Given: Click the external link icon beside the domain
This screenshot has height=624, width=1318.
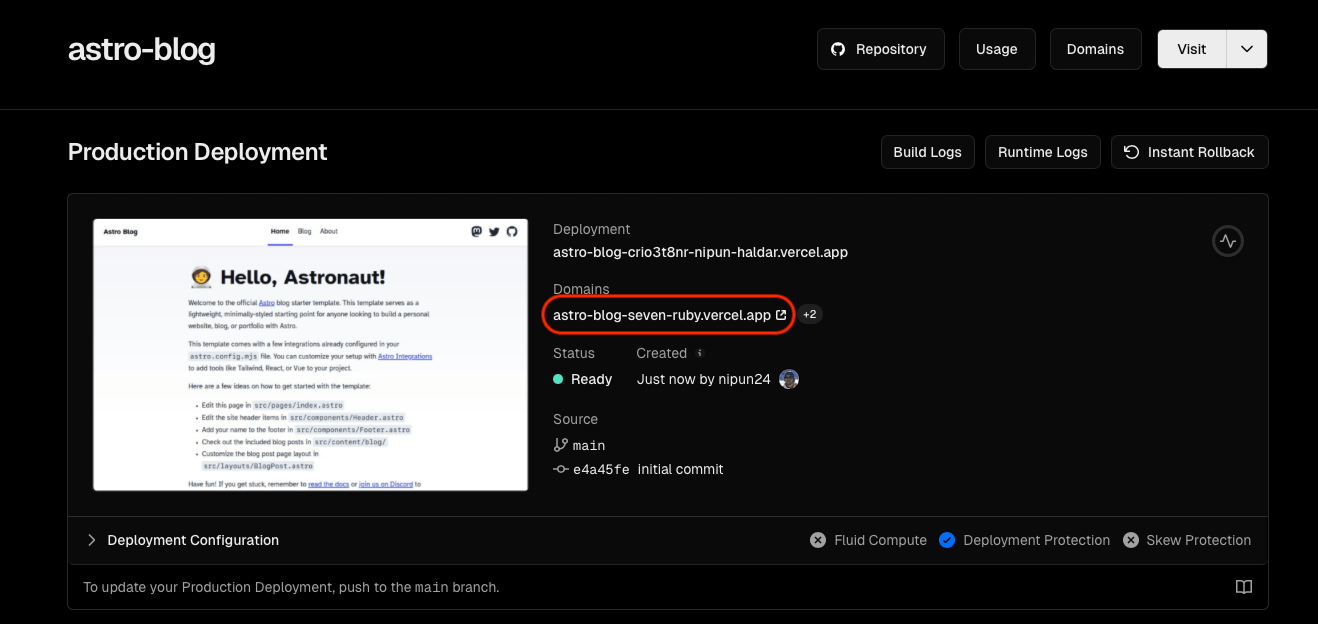Looking at the screenshot, I should (781, 315).
